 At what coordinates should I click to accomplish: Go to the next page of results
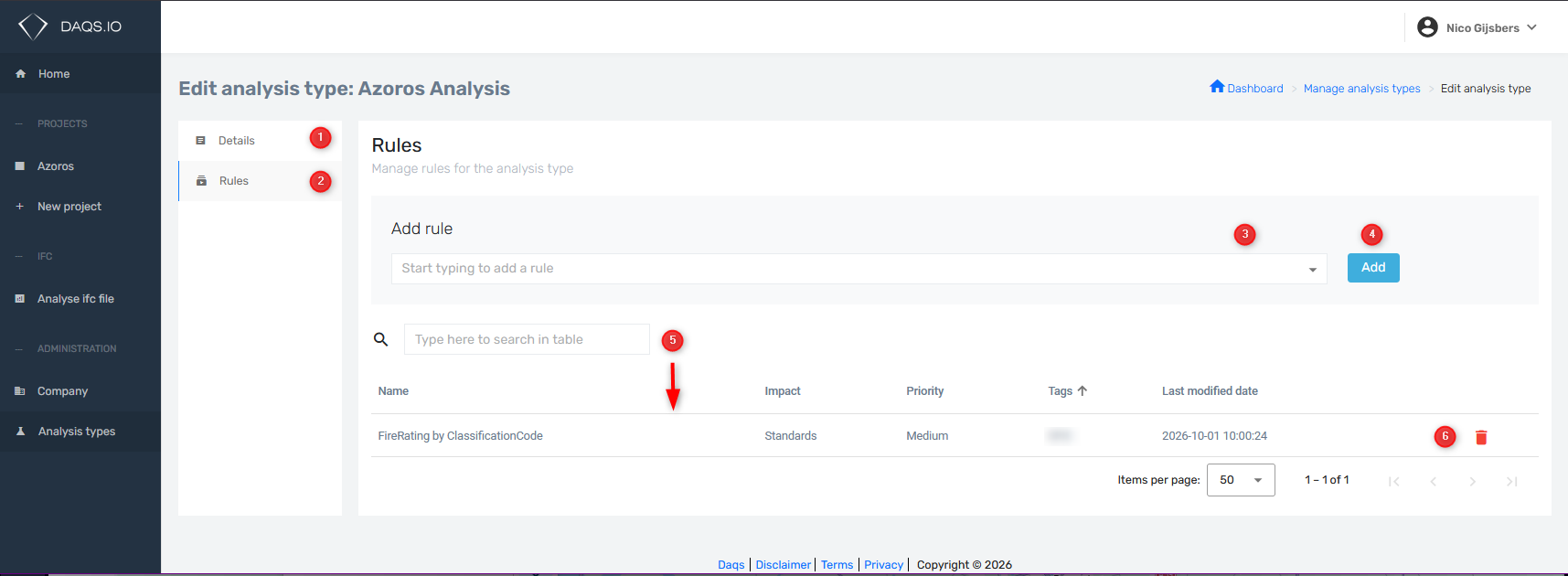pyautogui.click(x=1473, y=481)
